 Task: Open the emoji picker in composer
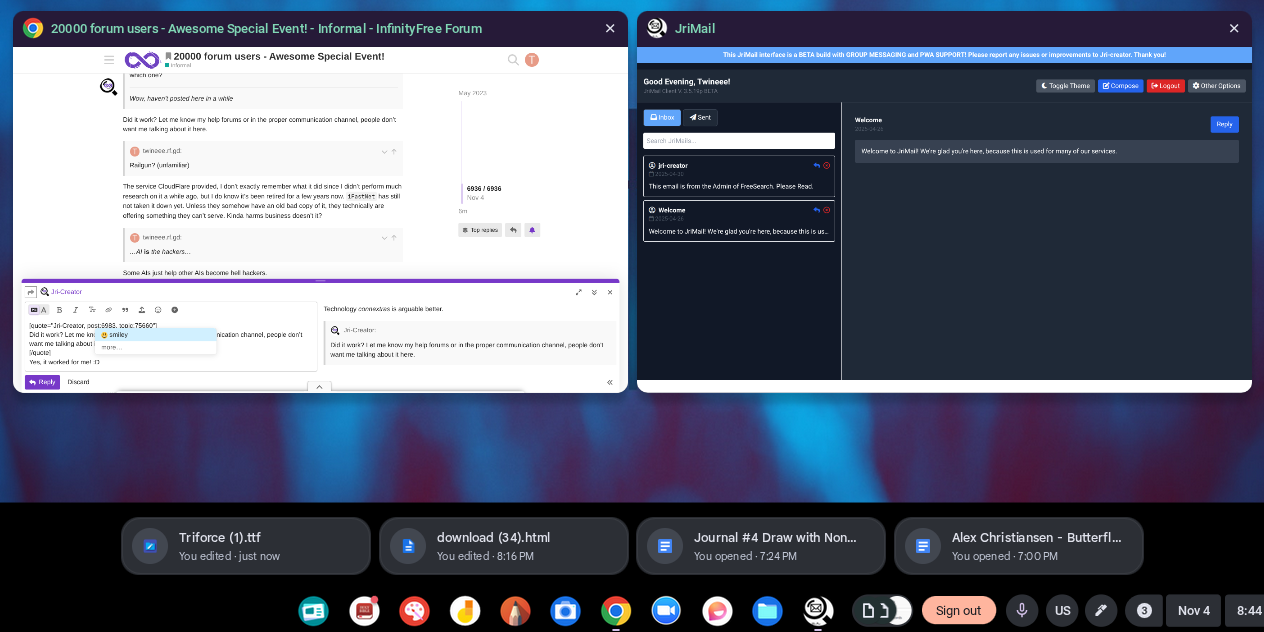(157, 310)
